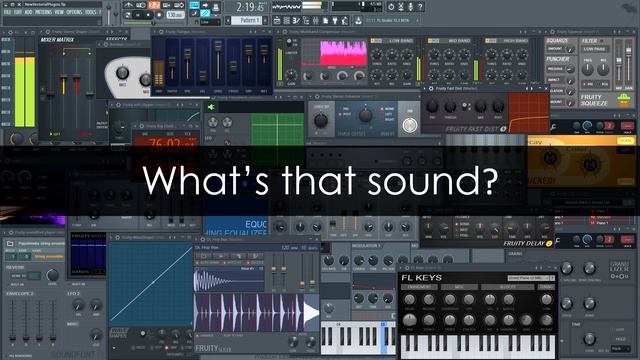Select the ENVIRONMENT section in FL Keys
Screen dimensions: 640x360
click(419, 287)
